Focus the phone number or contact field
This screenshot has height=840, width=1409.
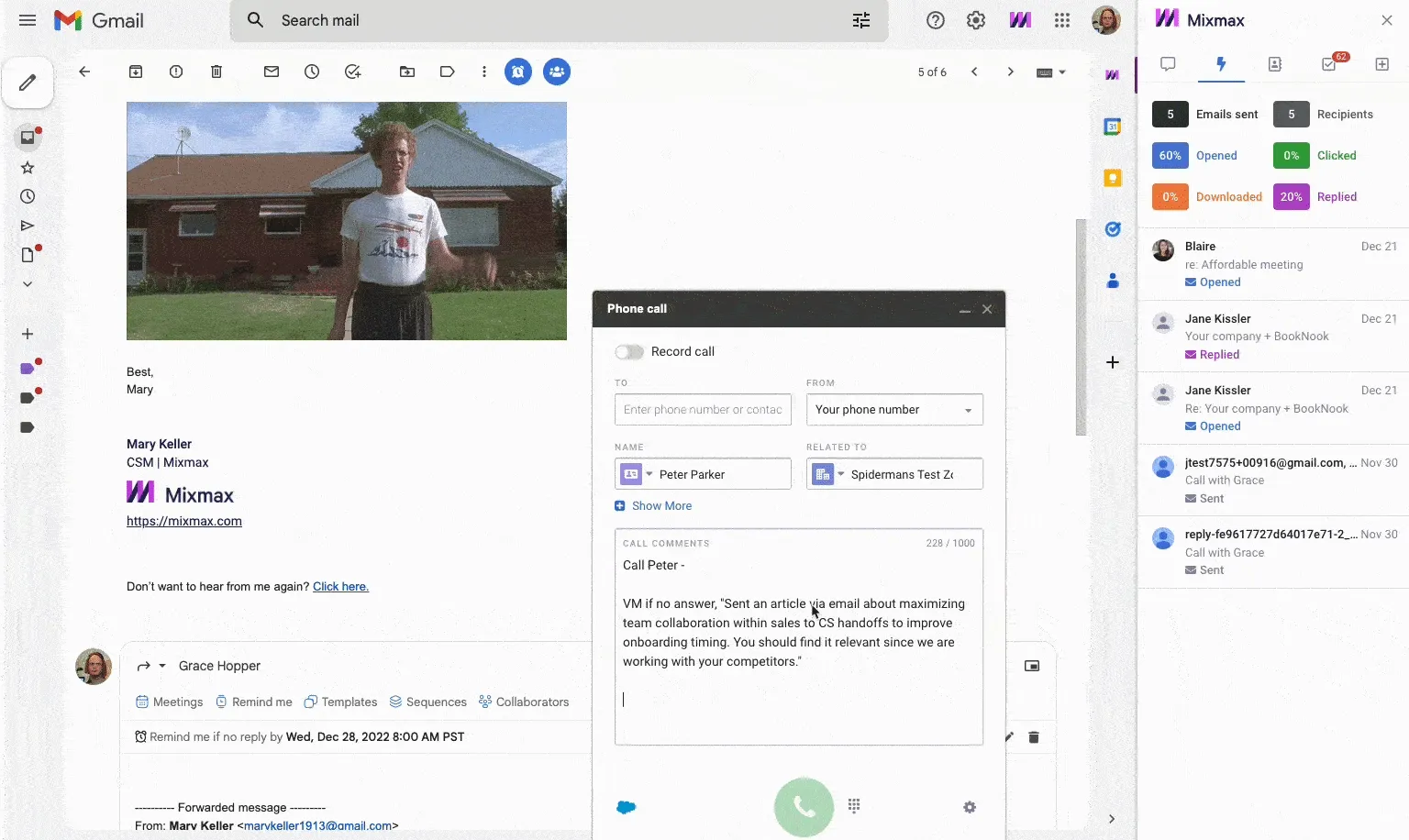(703, 410)
